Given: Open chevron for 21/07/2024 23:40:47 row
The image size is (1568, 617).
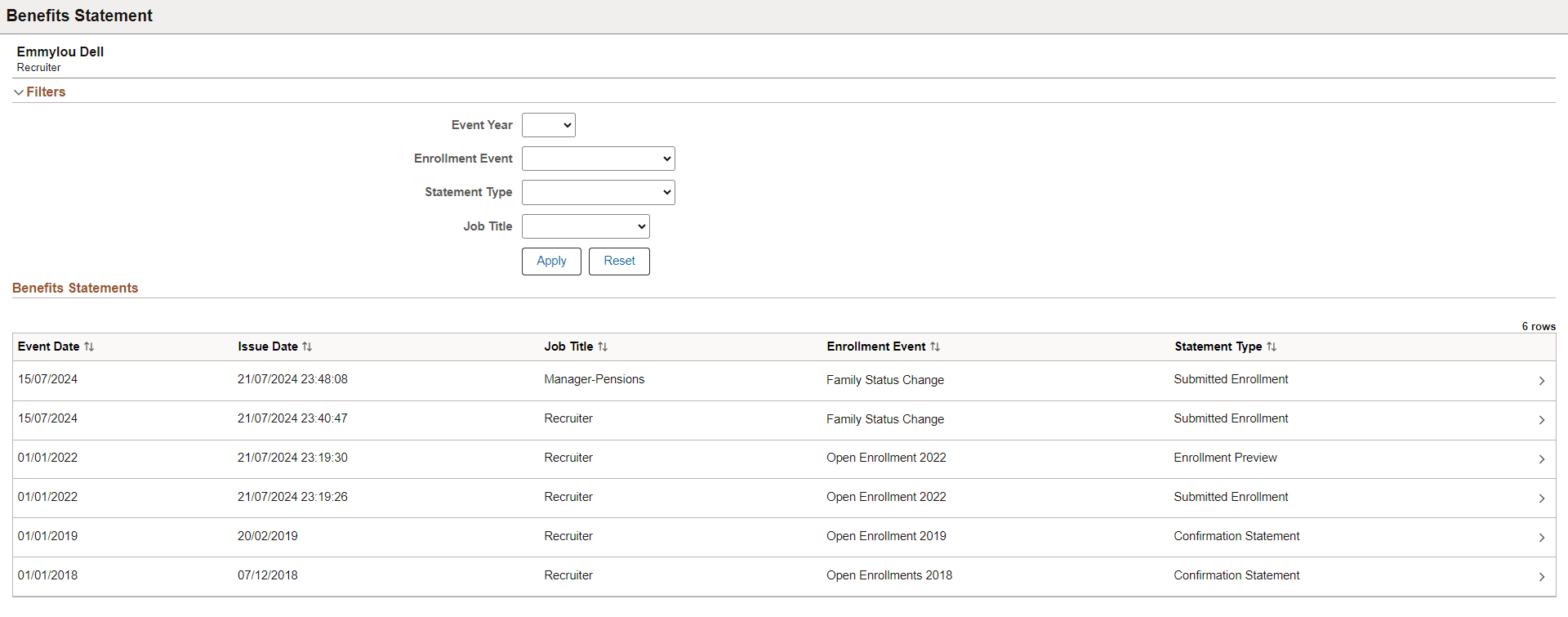Looking at the screenshot, I should pyautogui.click(x=1542, y=420).
